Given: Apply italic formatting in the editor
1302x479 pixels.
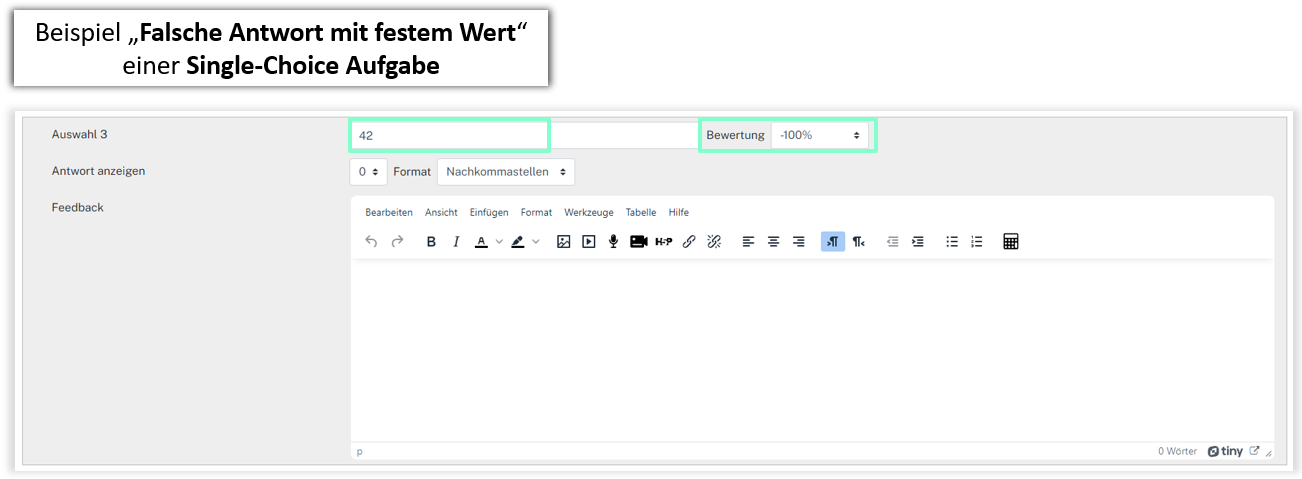Looking at the screenshot, I should (456, 242).
